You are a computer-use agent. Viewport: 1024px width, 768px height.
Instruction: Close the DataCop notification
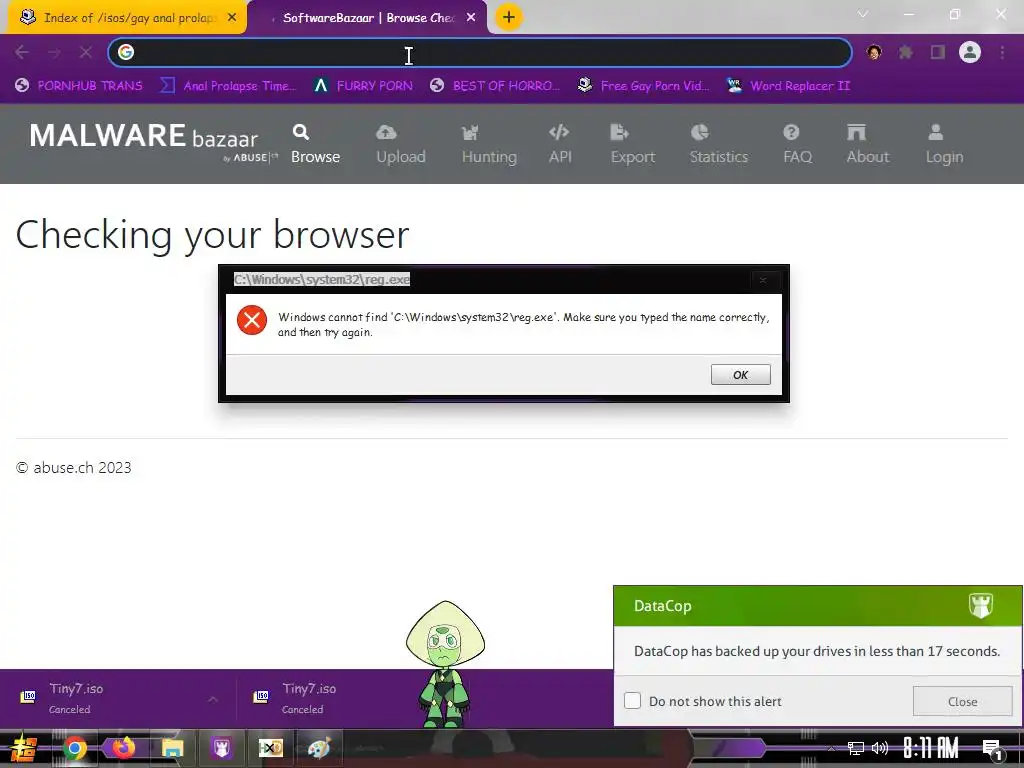[x=962, y=701]
